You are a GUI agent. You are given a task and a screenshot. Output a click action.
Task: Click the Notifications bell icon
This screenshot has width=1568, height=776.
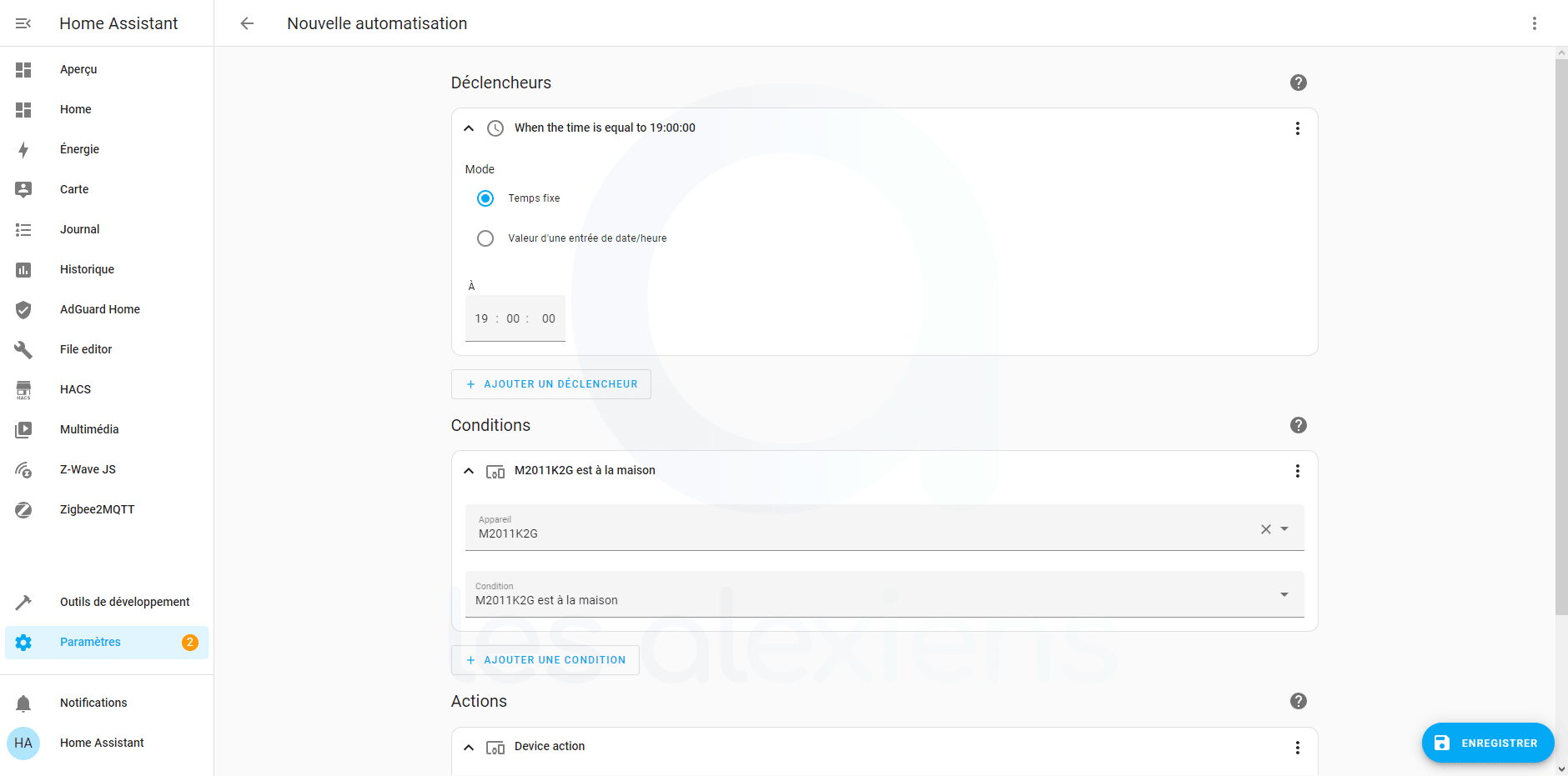(x=23, y=703)
